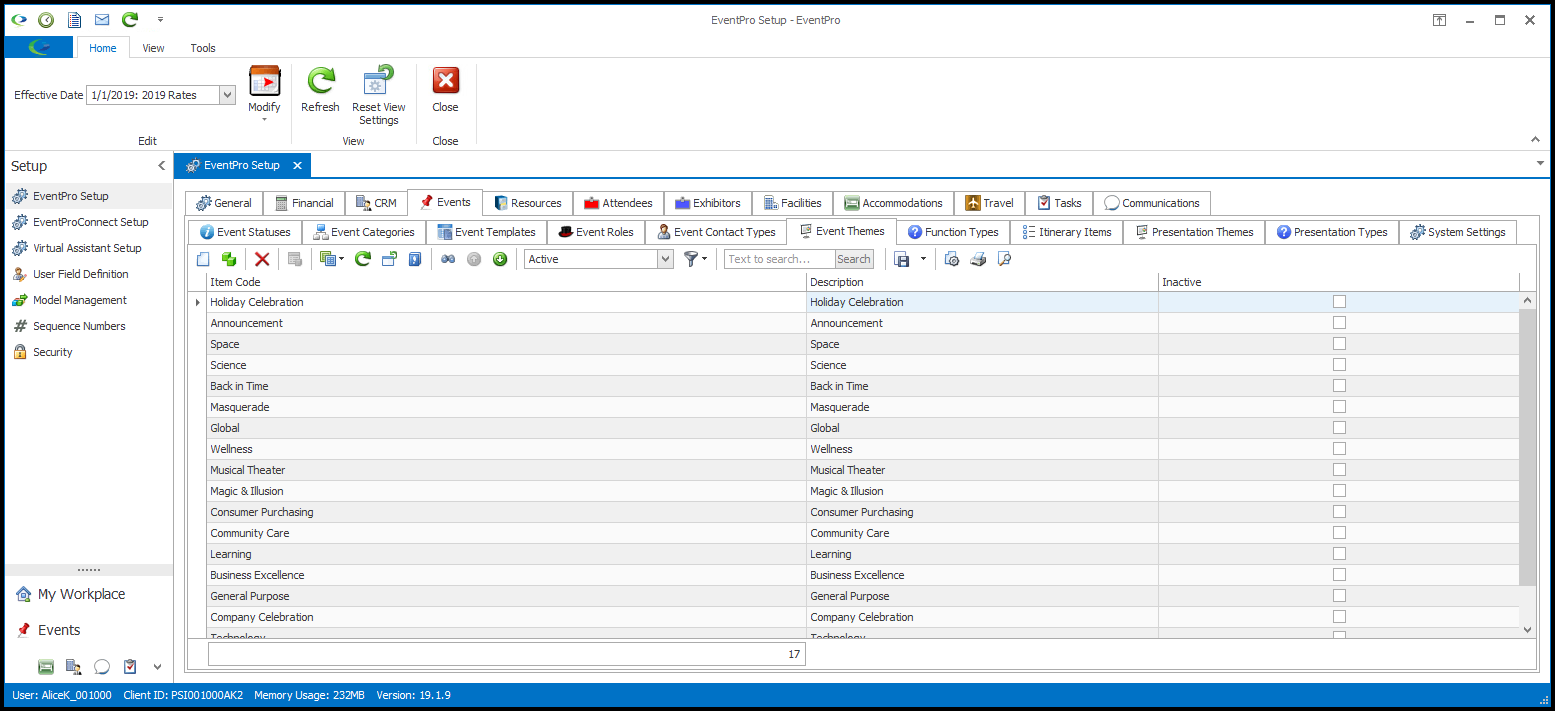The height and width of the screenshot is (711, 1555).
Task: Click the green move-down arrow icon
Action: 500,259
